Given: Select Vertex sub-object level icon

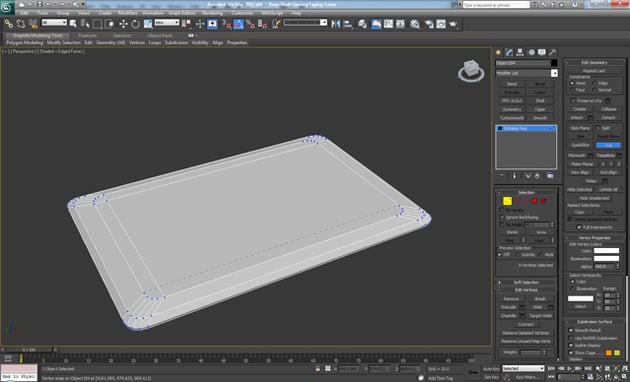Looking at the screenshot, I should click(507, 201).
